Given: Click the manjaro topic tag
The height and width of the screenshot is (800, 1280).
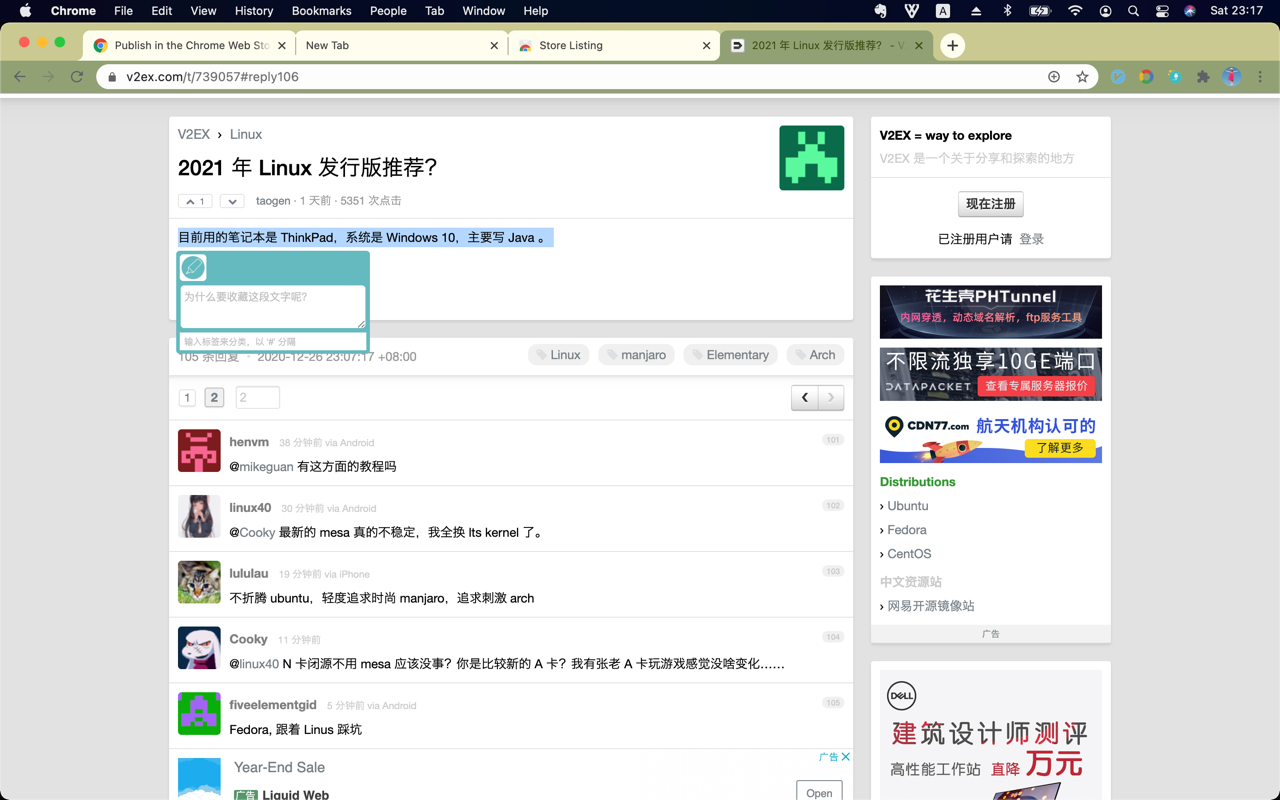Looking at the screenshot, I should 636,354.
